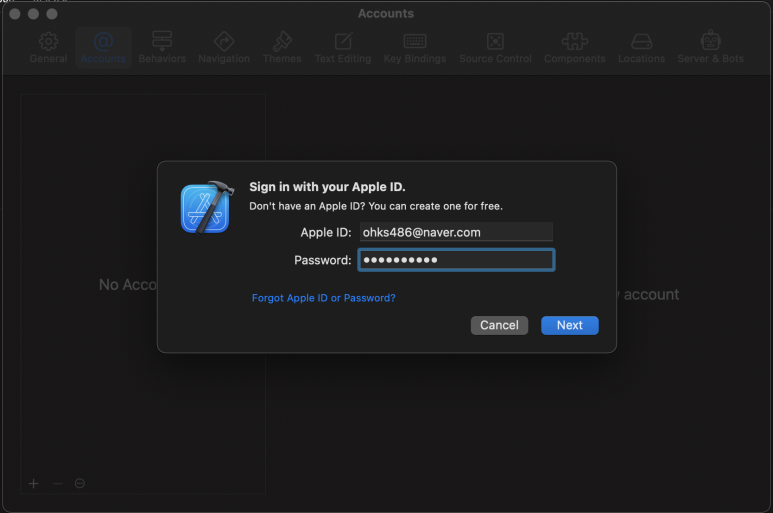The image size is (773, 513).
Task: Open the Key Bindings tab
Action: [415, 48]
